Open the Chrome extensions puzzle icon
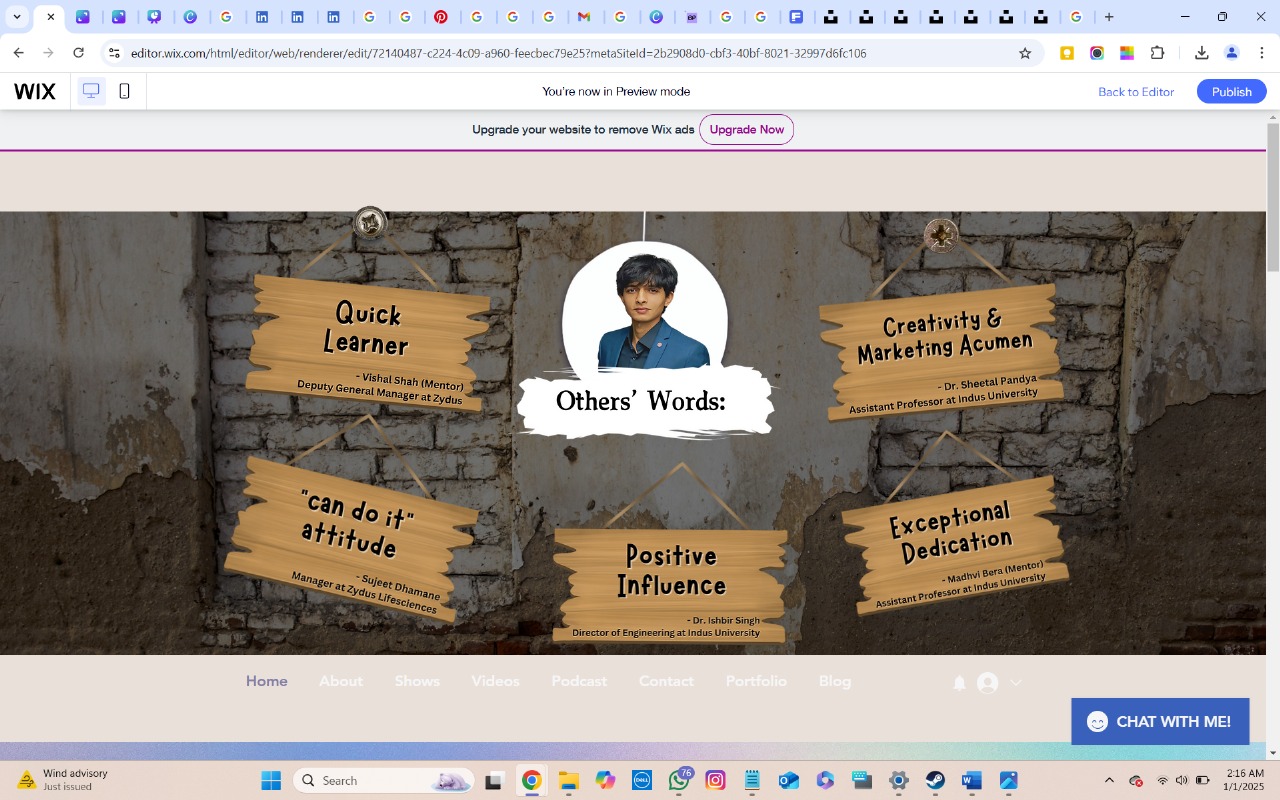Screen dimensions: 1280x800 click(1157, 53)
